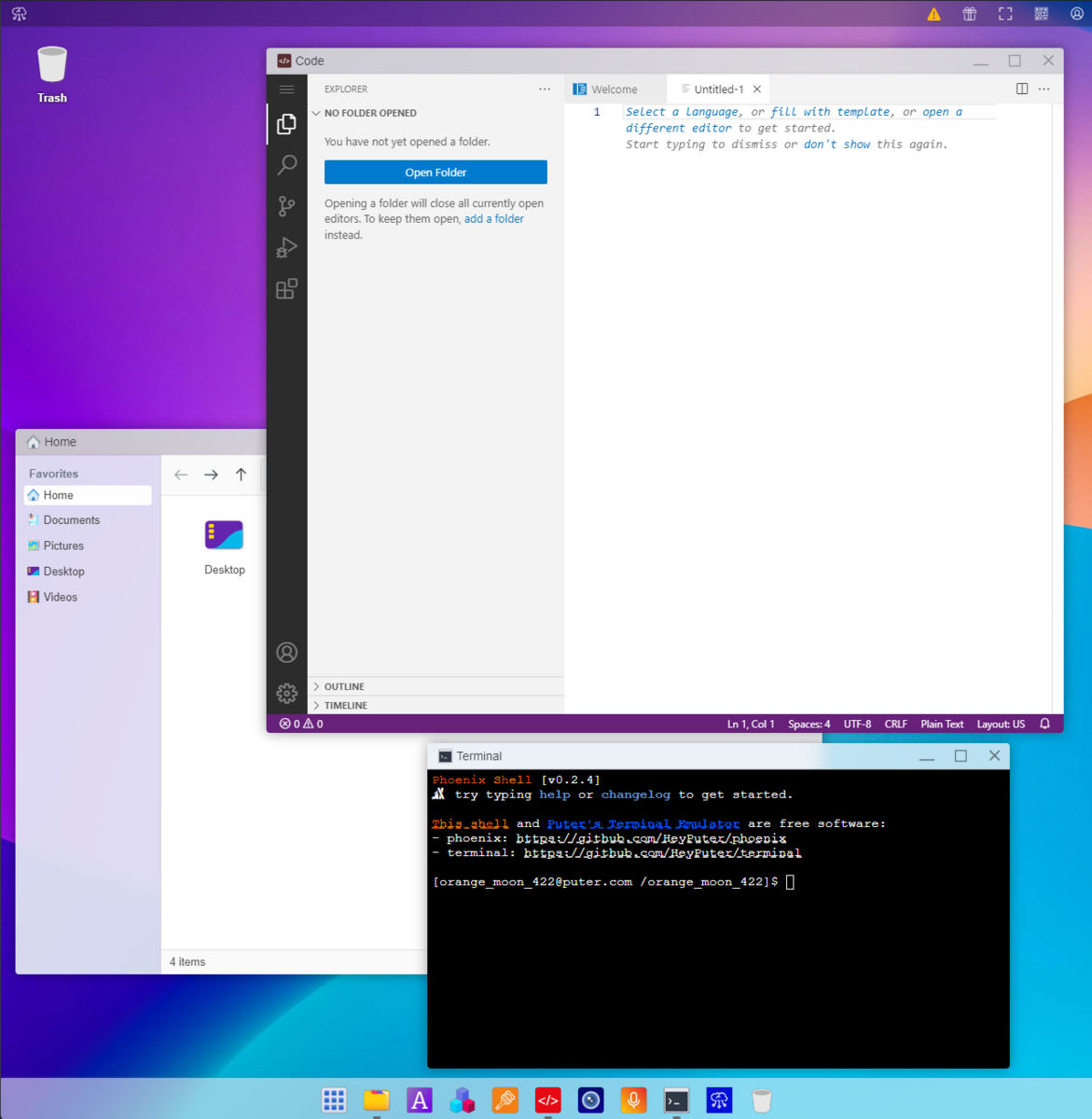Select Run and Debug in Code
This screenshot has height=1119, width=1092.
click(286, 247)
